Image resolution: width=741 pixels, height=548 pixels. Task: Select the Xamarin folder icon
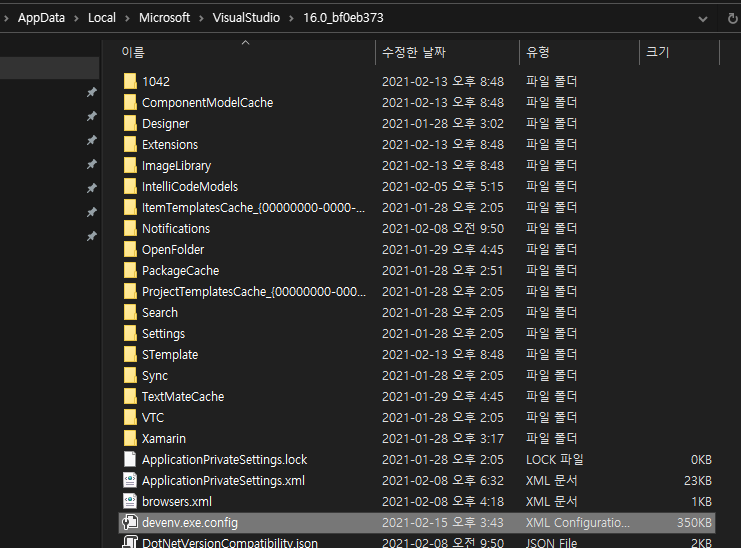click(x=130, y=438)
